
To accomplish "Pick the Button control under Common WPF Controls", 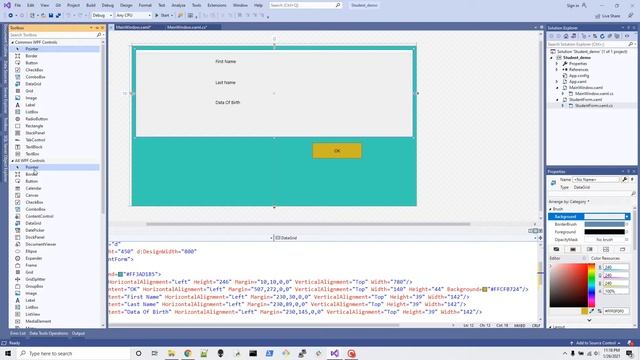I will 31,63.
